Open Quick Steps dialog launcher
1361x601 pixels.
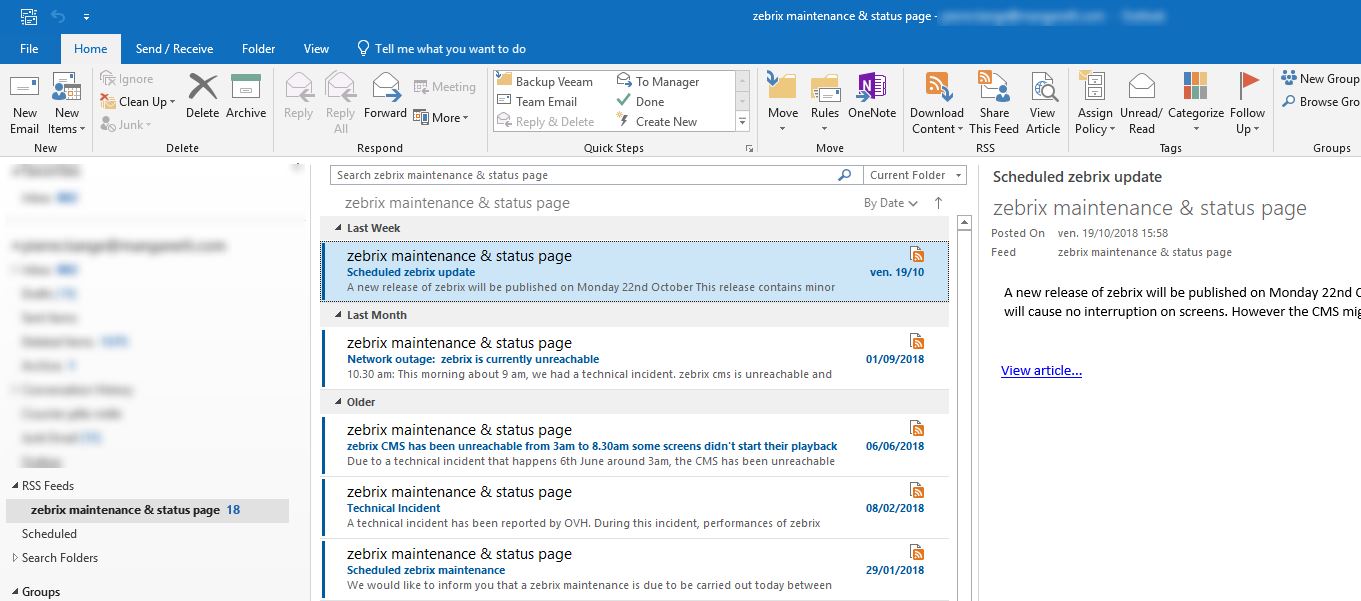(x=749, y=149)
